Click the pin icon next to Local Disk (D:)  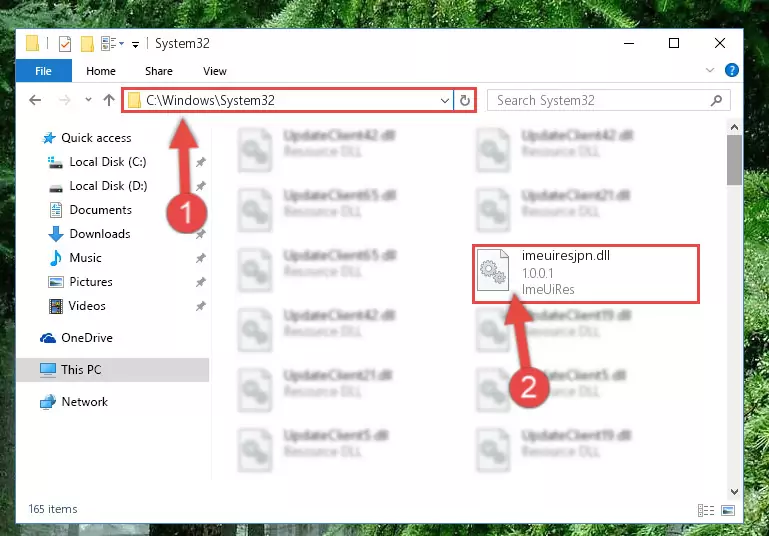pyautogui.click(x=201, y=186)
